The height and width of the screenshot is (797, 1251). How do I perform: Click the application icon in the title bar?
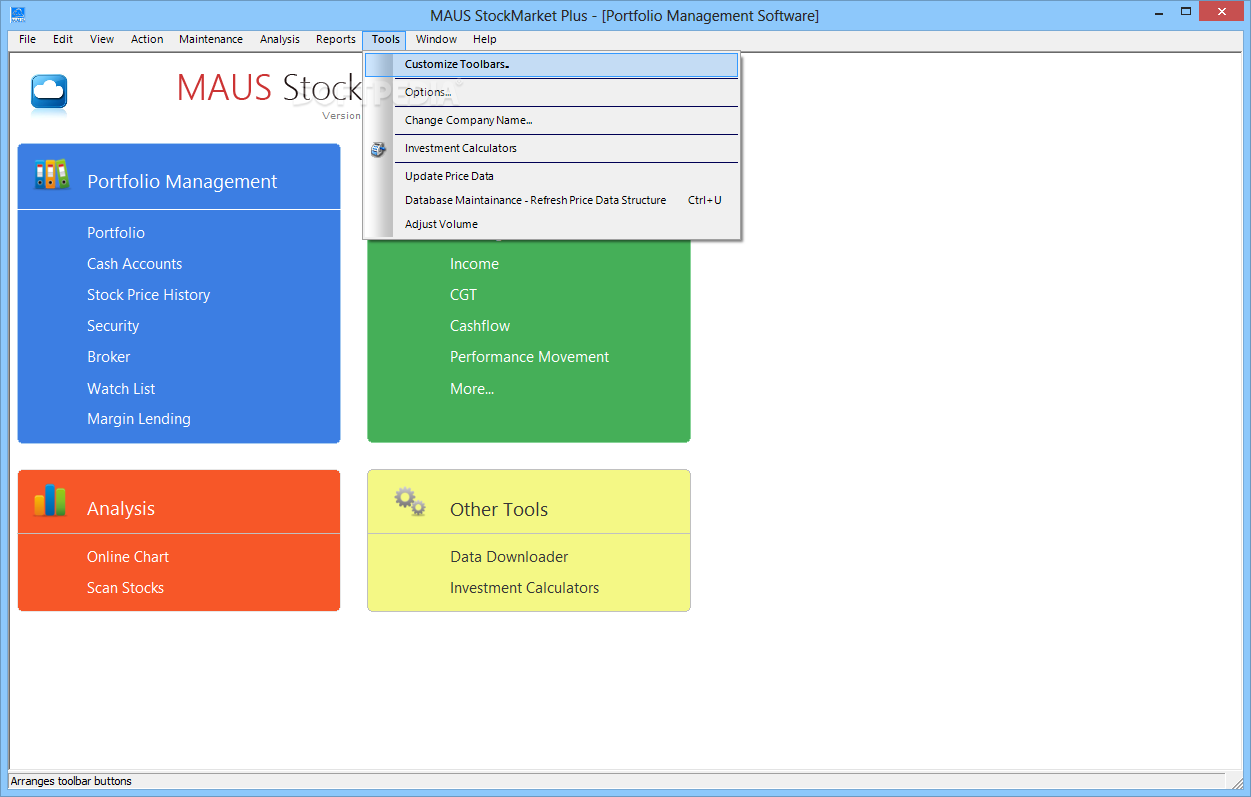tap(17, 14)
